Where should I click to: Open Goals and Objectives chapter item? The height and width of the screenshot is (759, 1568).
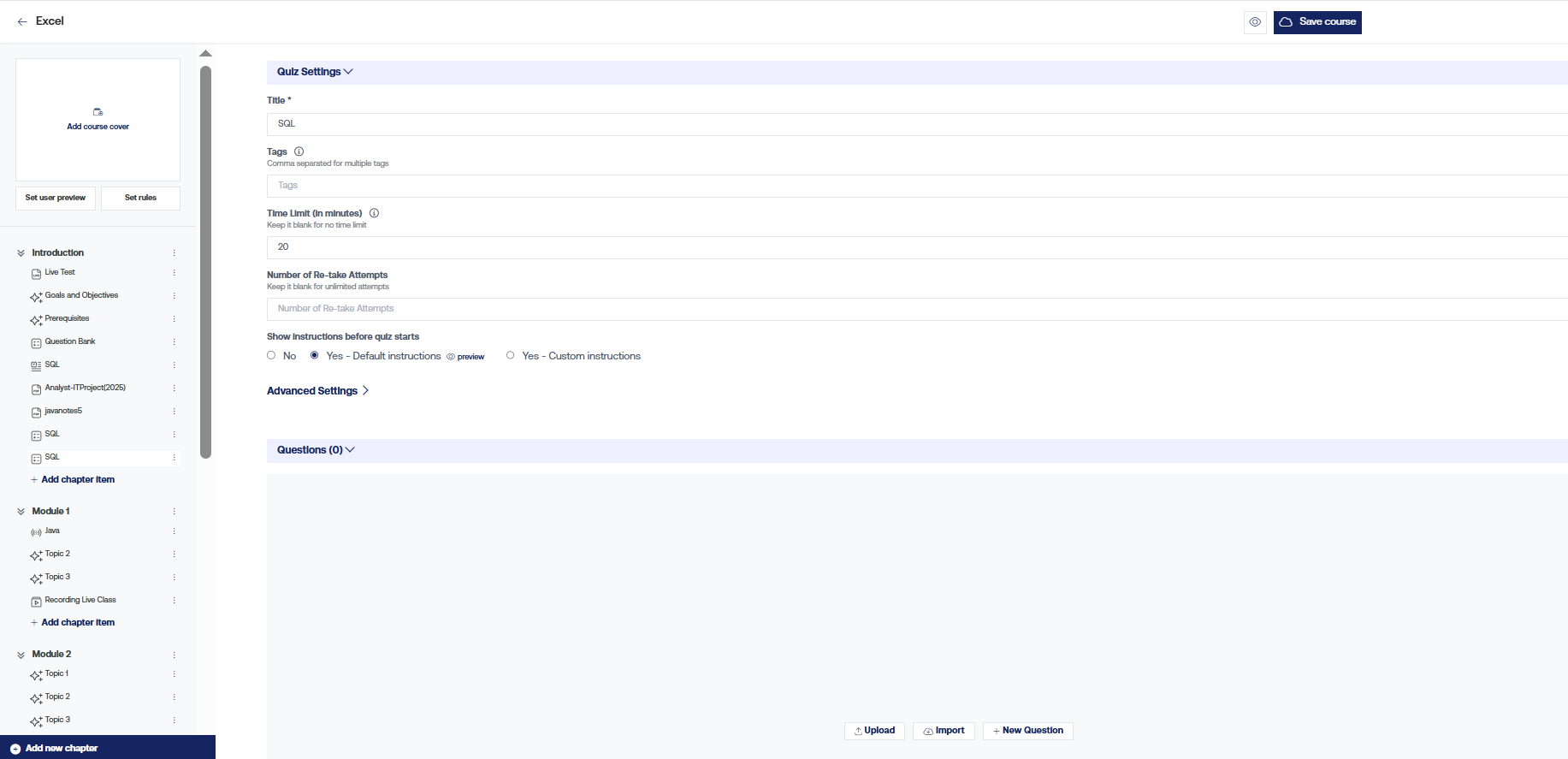click(81, 295)
